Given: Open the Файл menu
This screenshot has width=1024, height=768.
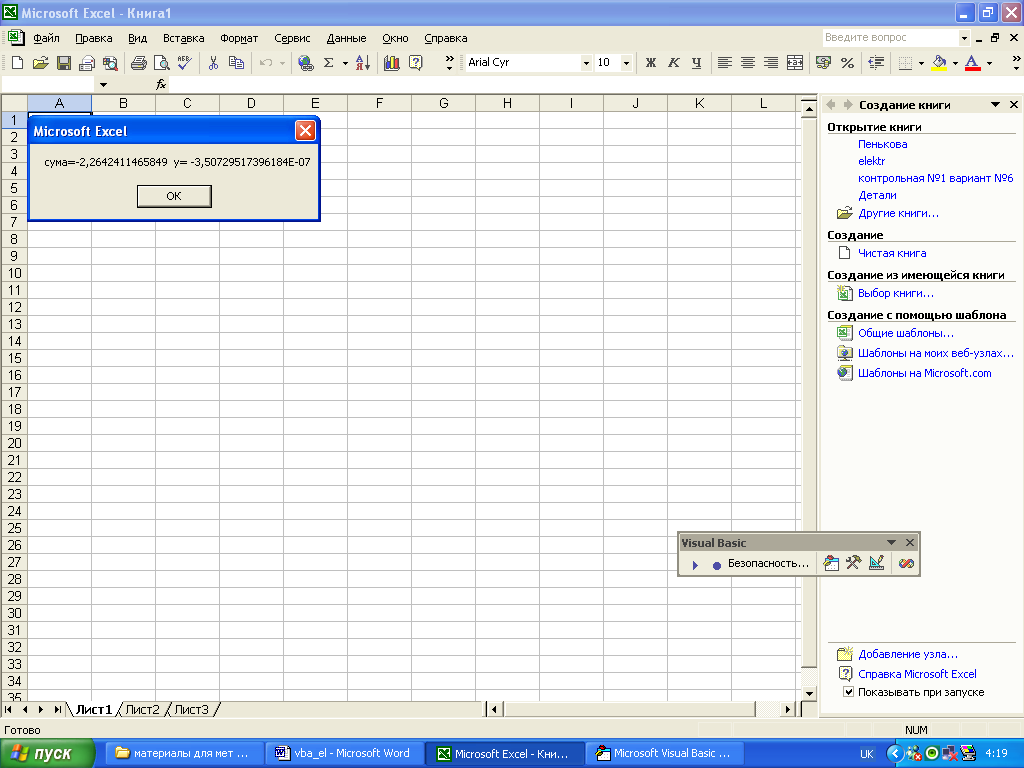Looking at the screenshot, I should 46,38.
